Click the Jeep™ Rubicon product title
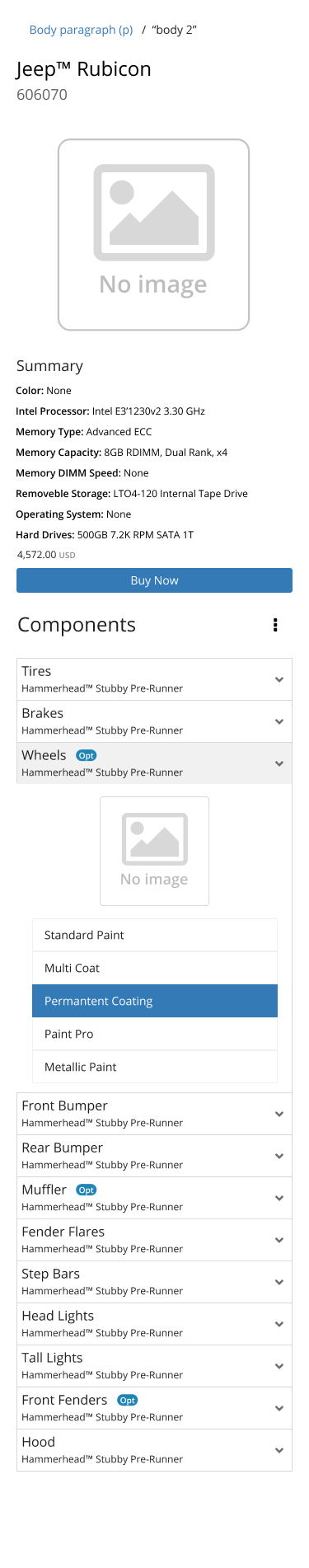Viewport: 309px width, 1568px height. click(x=84, y=69)
